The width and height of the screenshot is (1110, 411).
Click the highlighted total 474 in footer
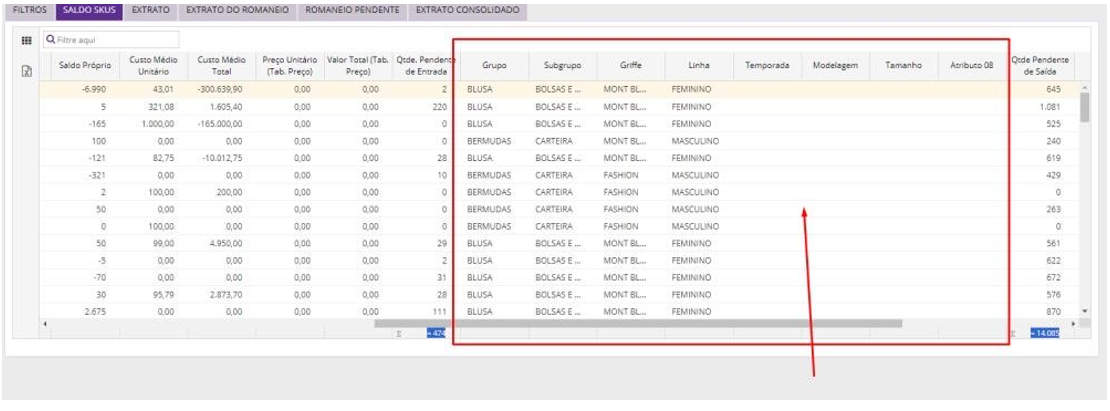coord(435,332)
